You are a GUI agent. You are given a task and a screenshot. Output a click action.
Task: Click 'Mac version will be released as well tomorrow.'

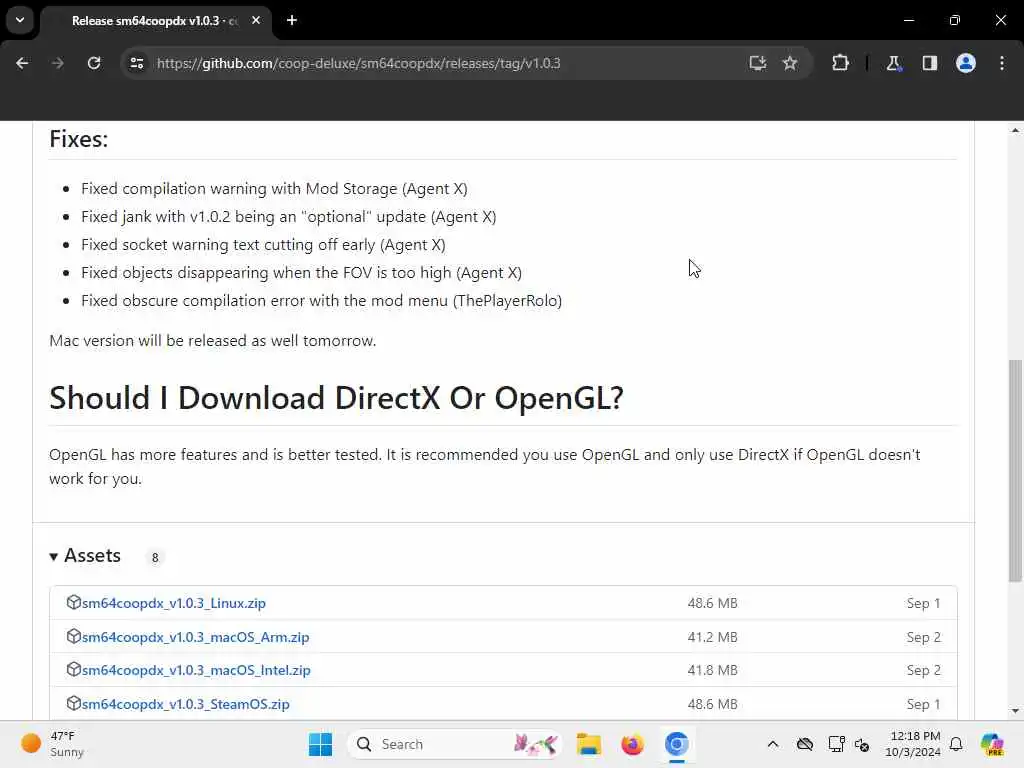point(213,341)
